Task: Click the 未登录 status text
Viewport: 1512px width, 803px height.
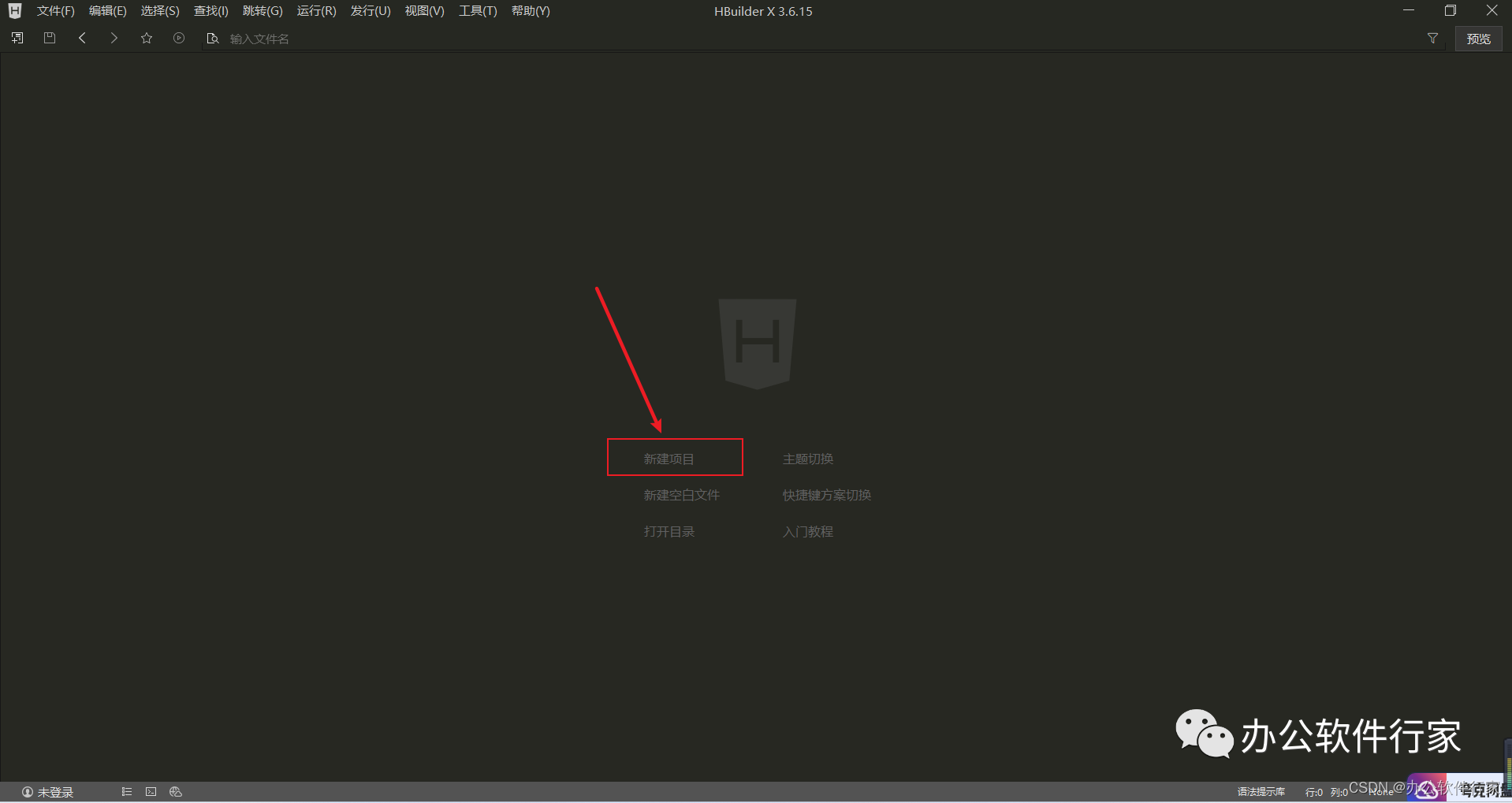Action: click(55, 792)
